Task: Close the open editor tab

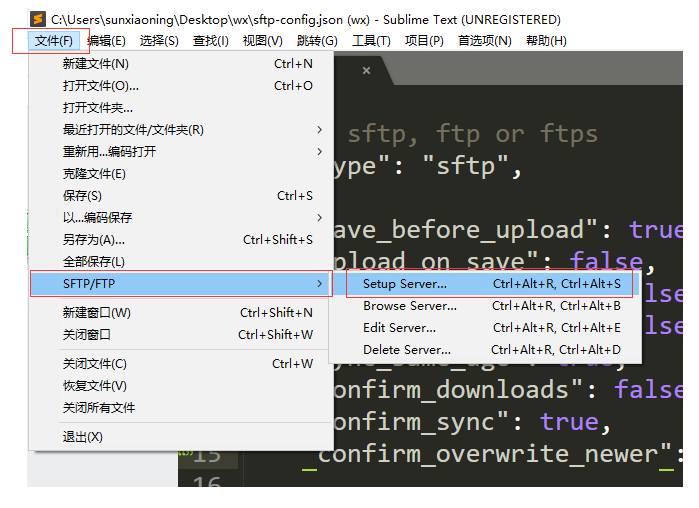Action: (x=366, y=70)
